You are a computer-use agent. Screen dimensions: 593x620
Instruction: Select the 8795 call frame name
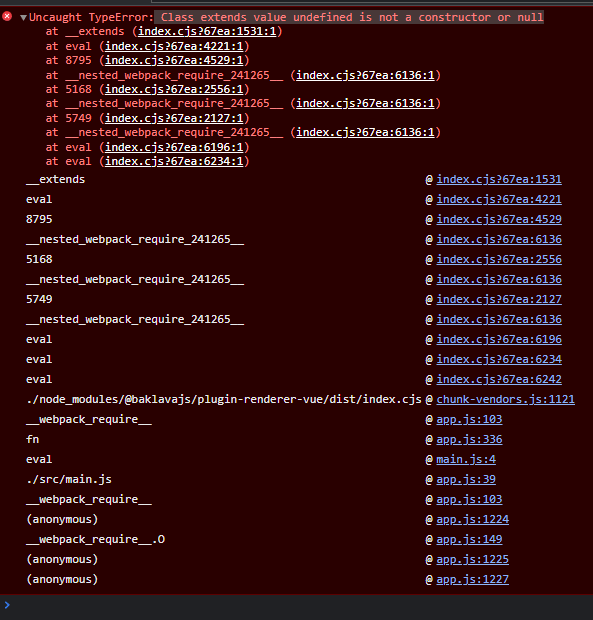[x=39, y=219]
